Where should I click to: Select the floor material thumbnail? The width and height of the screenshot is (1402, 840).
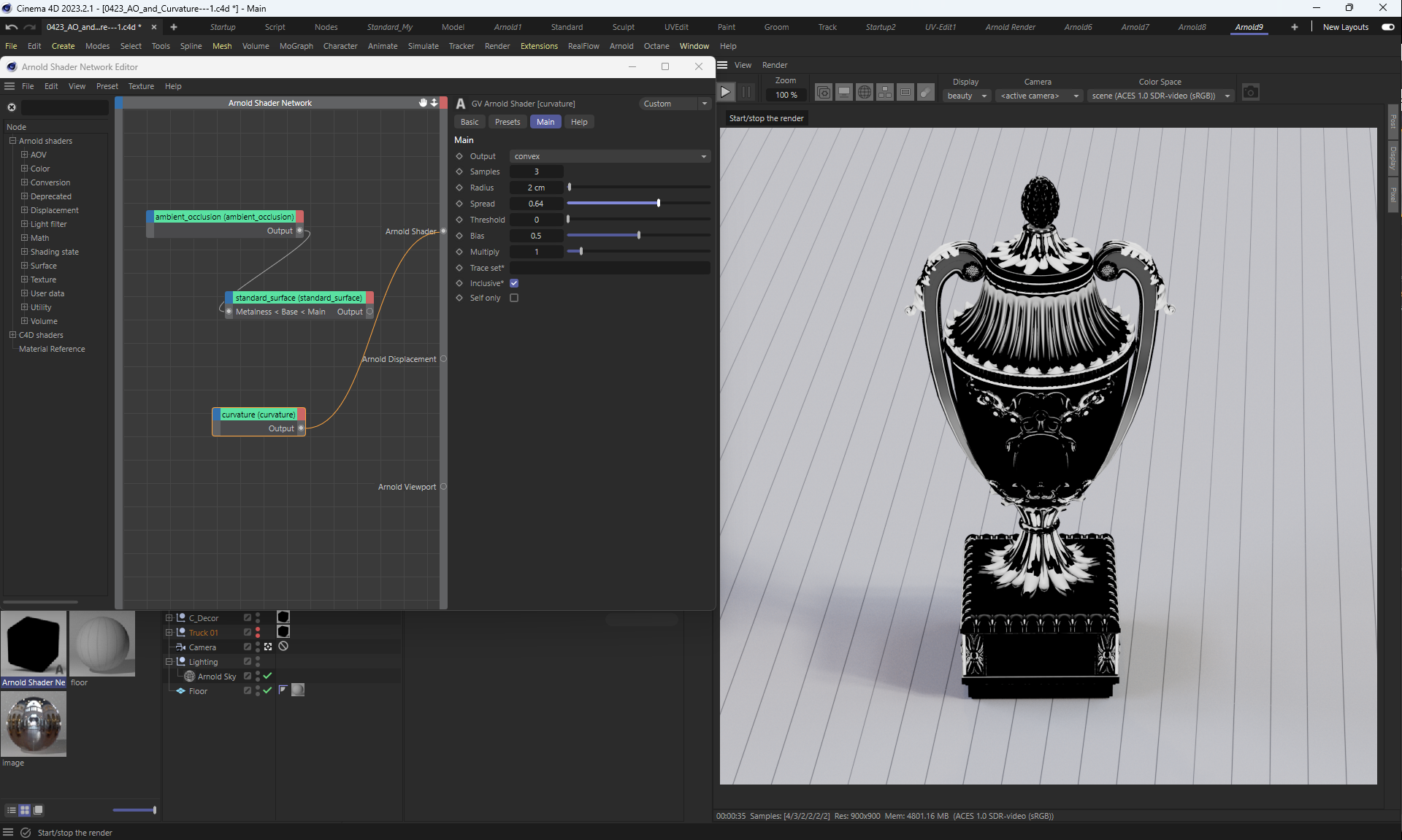tap(103, 644)
